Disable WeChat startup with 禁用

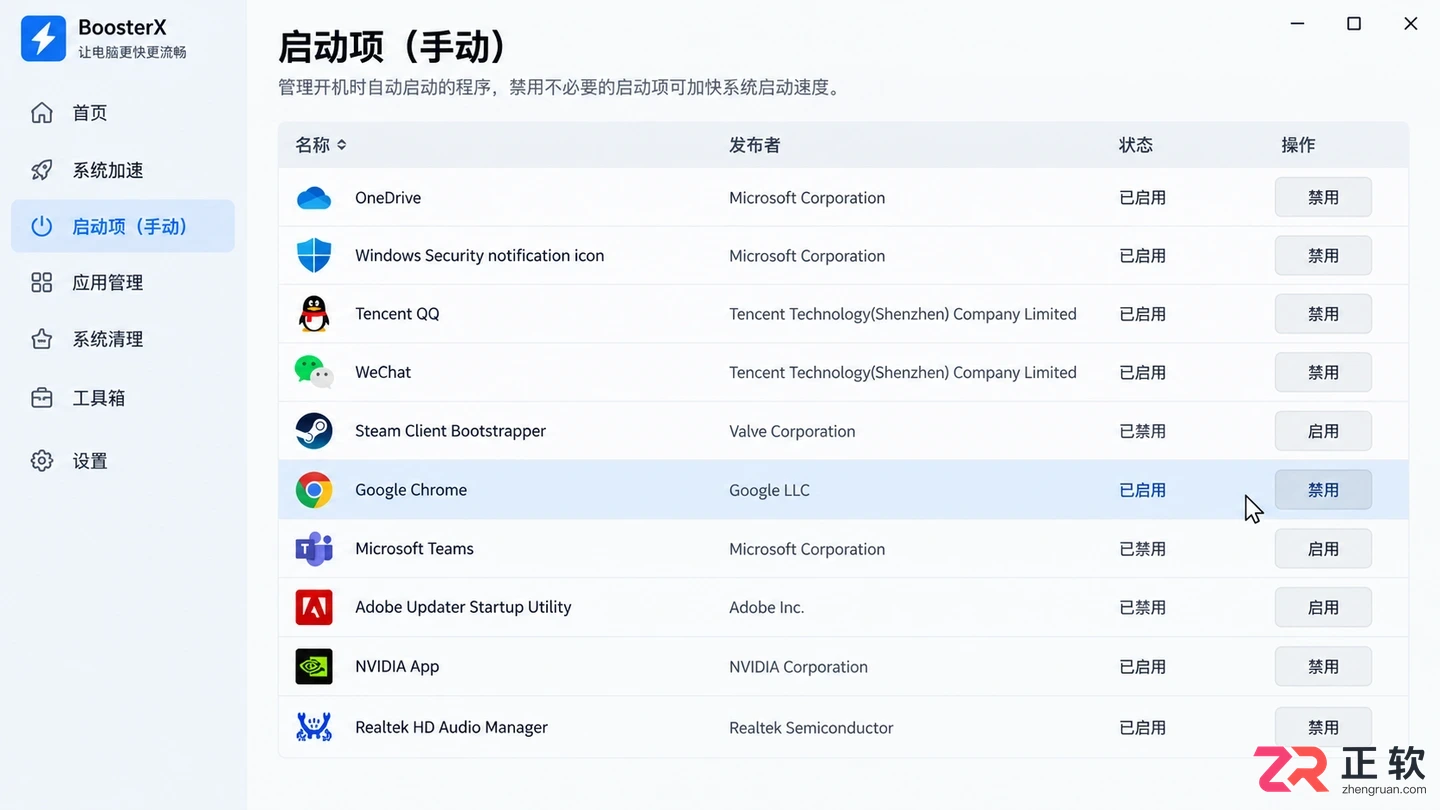(1323, 373)
